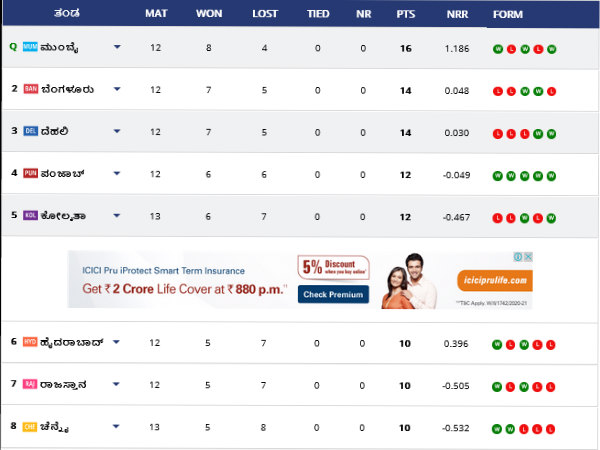This screenshot has height=450, width=600.
Task: Click the last form icon in Mumbai row
Action: (551, 49)
